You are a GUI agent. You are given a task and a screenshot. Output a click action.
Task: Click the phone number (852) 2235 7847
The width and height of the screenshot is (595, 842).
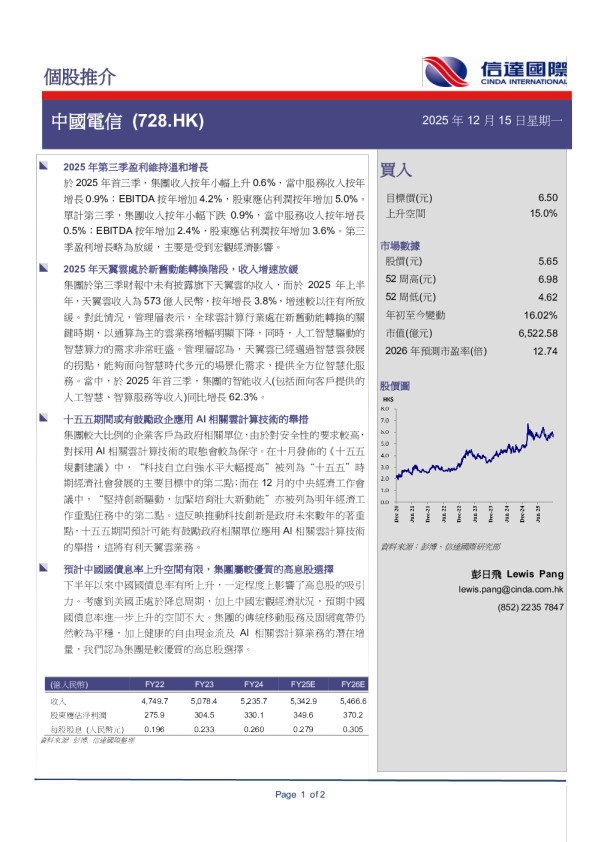click(530, 607)
